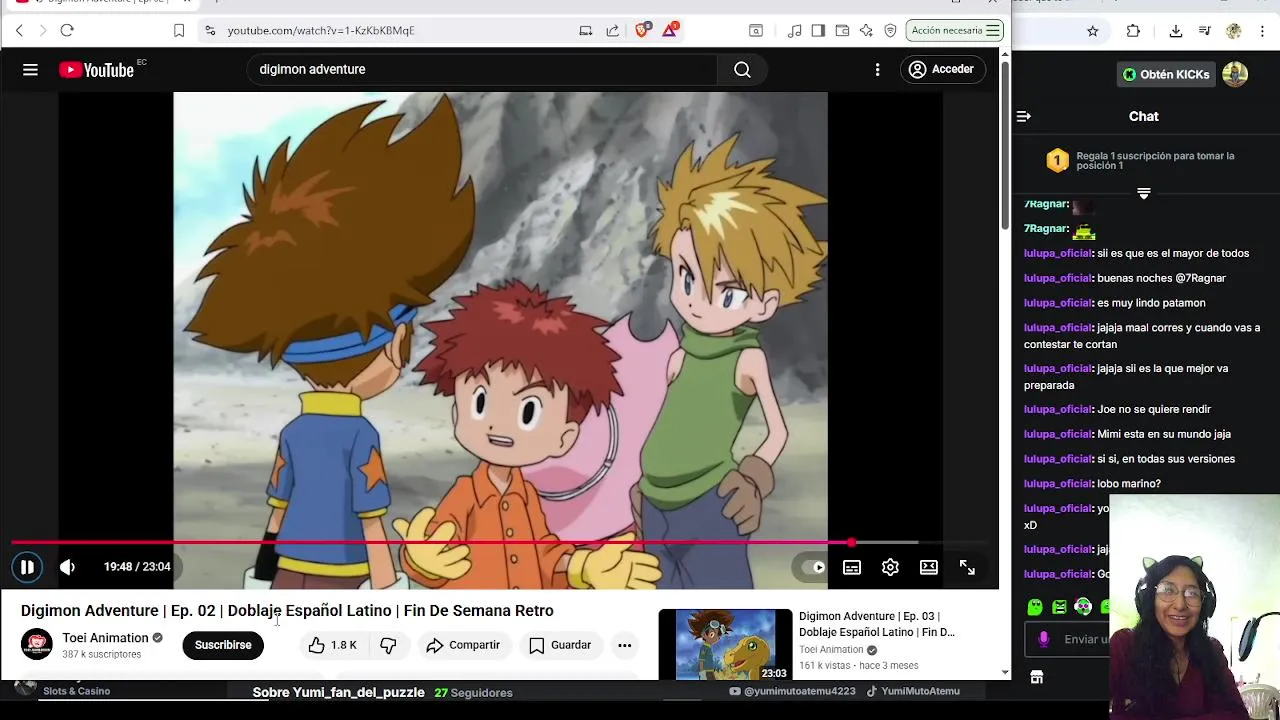This screenshot has width=1280, height=720.
Task: Toggle the browser sidebar panel
Action: coord(818,30)
